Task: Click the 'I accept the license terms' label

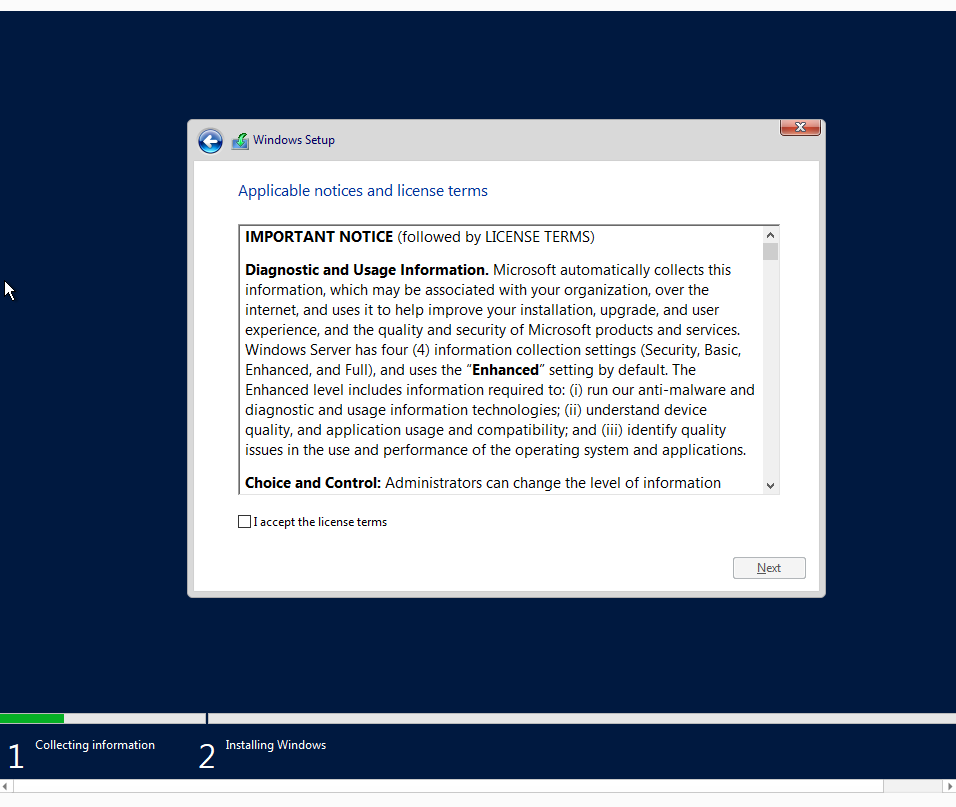Action: point(320,522)
